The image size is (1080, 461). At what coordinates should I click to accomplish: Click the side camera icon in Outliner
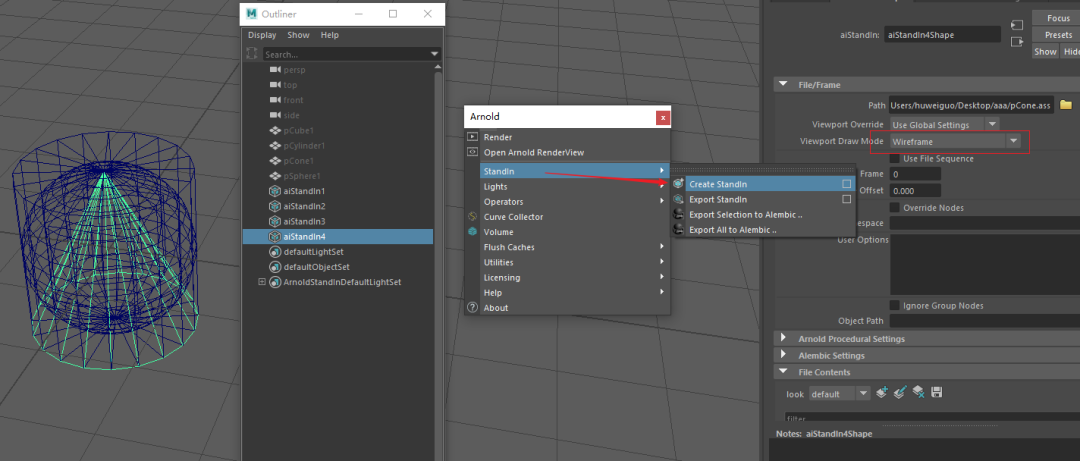[x=275, y=115]
